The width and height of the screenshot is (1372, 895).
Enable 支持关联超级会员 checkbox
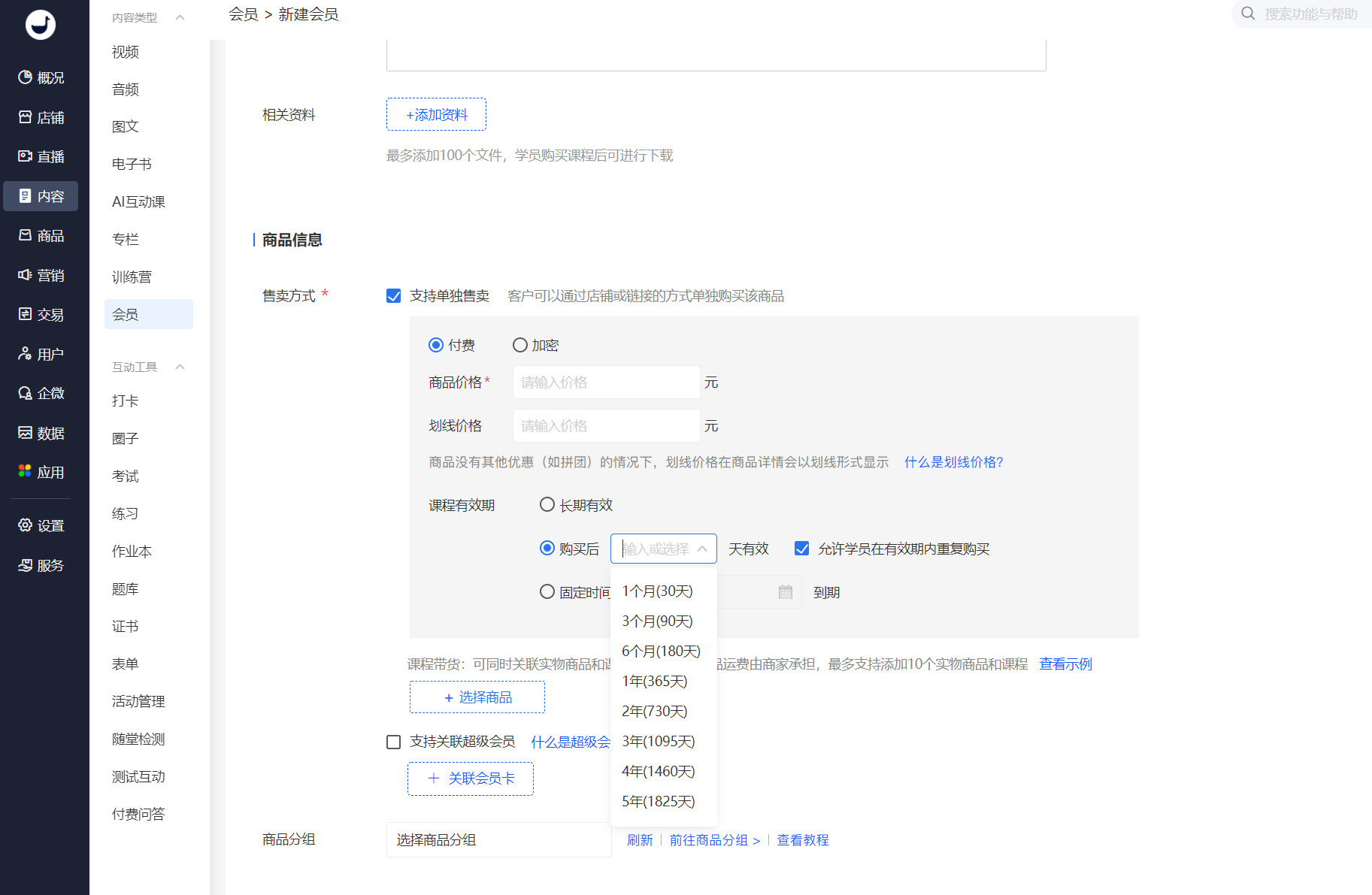(x=393, y=742)
